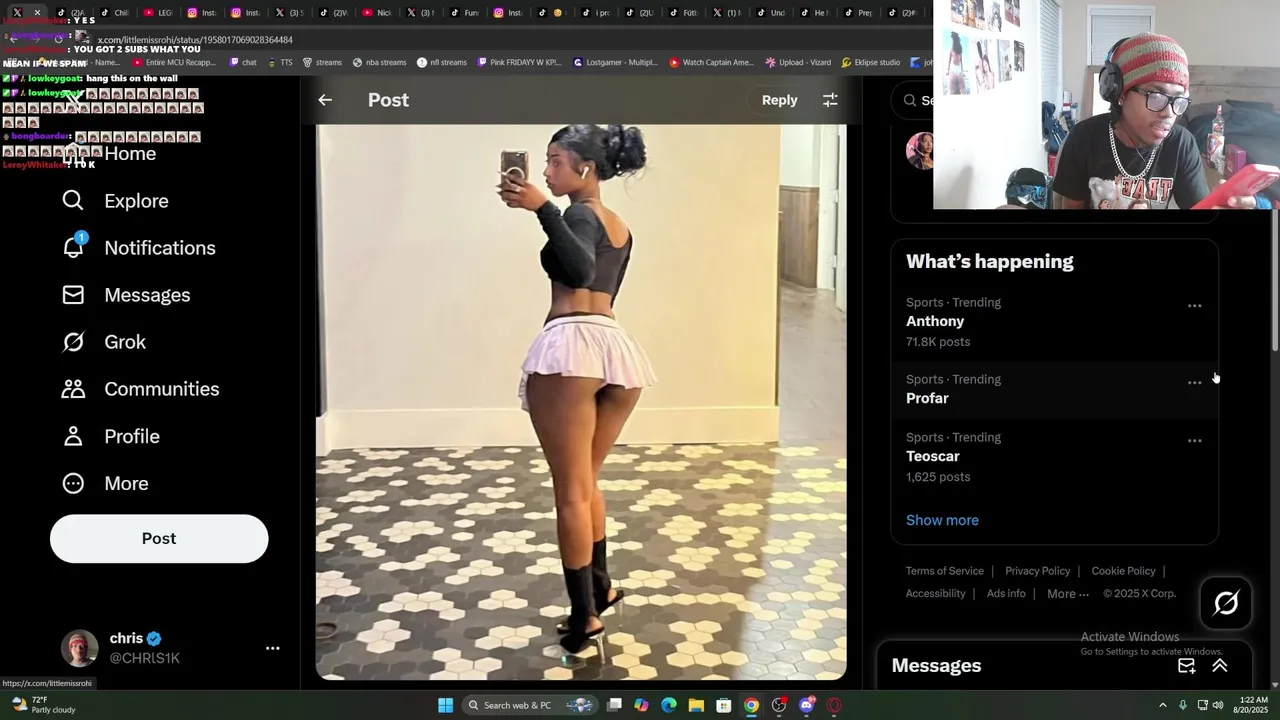The height and width of the screenshot is (720, 1280).
Task: Open options for Teoscar trend
Action: 1194,441
